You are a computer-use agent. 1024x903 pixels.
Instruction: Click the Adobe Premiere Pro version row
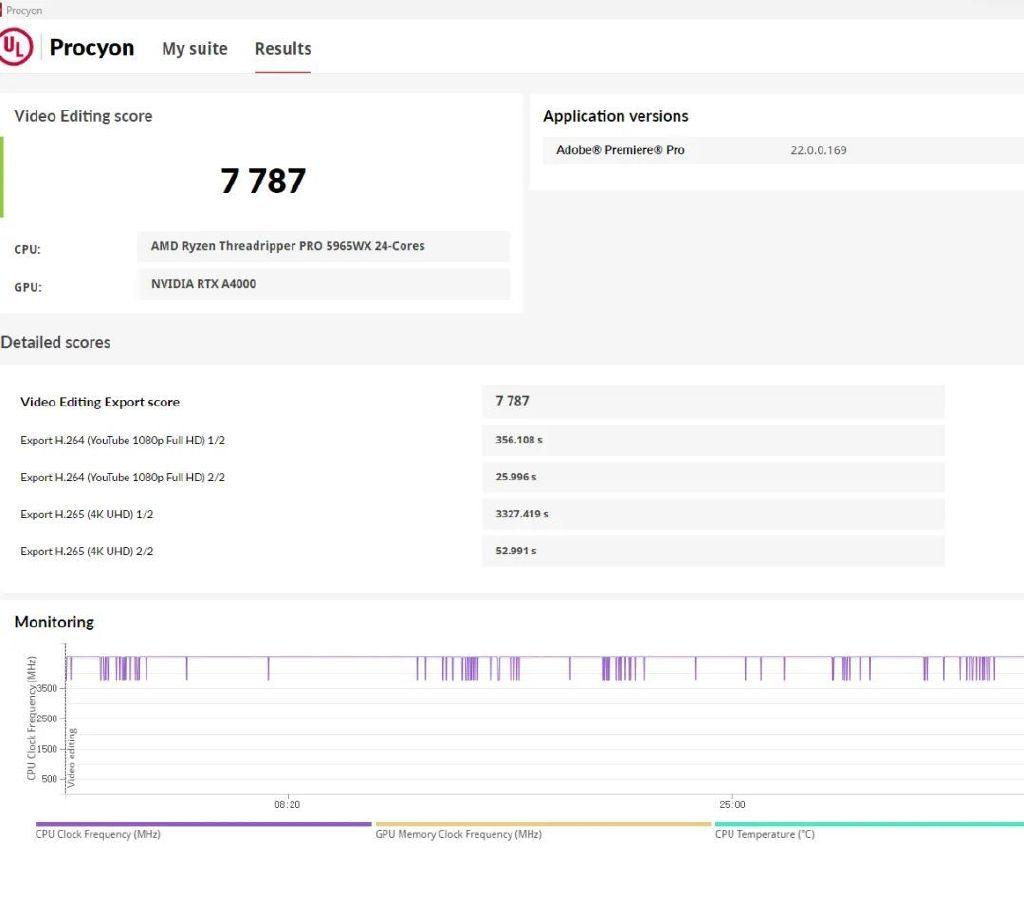click(x=776, y=150)
